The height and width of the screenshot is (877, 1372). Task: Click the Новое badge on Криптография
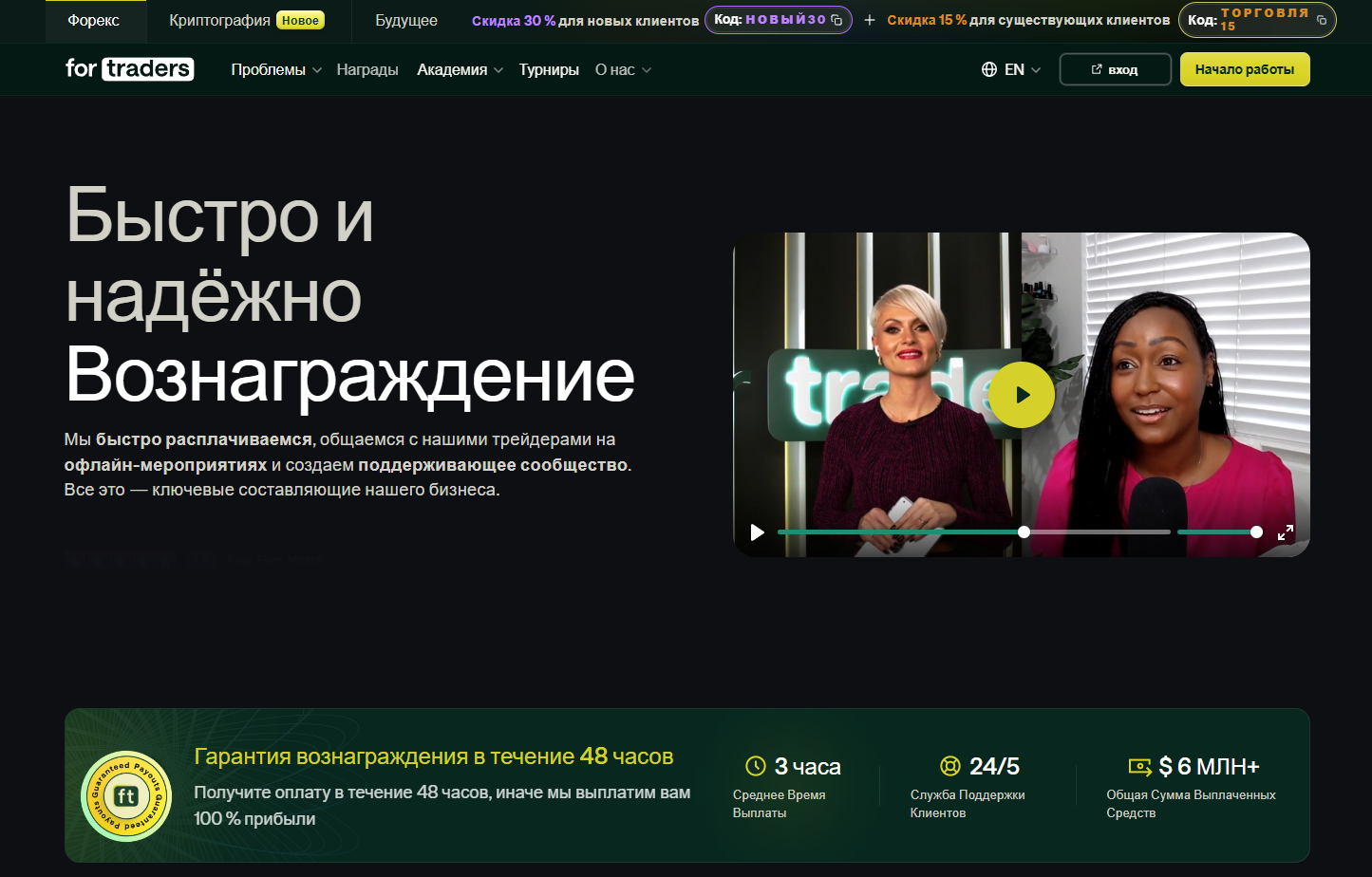pos(300,20)
